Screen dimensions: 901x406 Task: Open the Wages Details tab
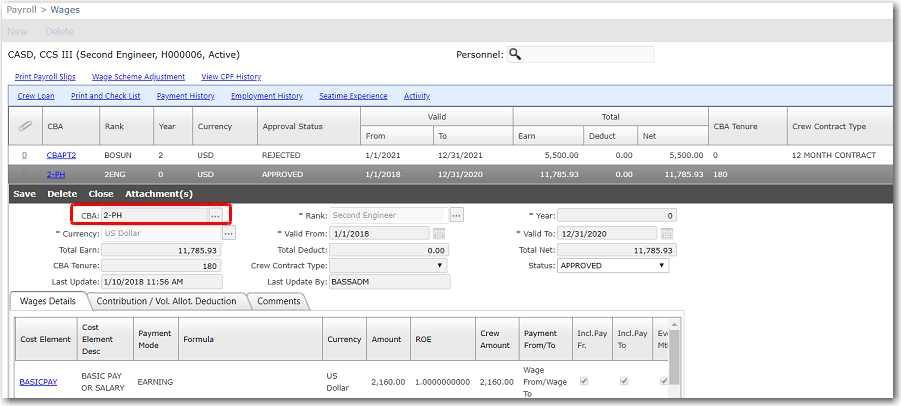coord(48,301)
